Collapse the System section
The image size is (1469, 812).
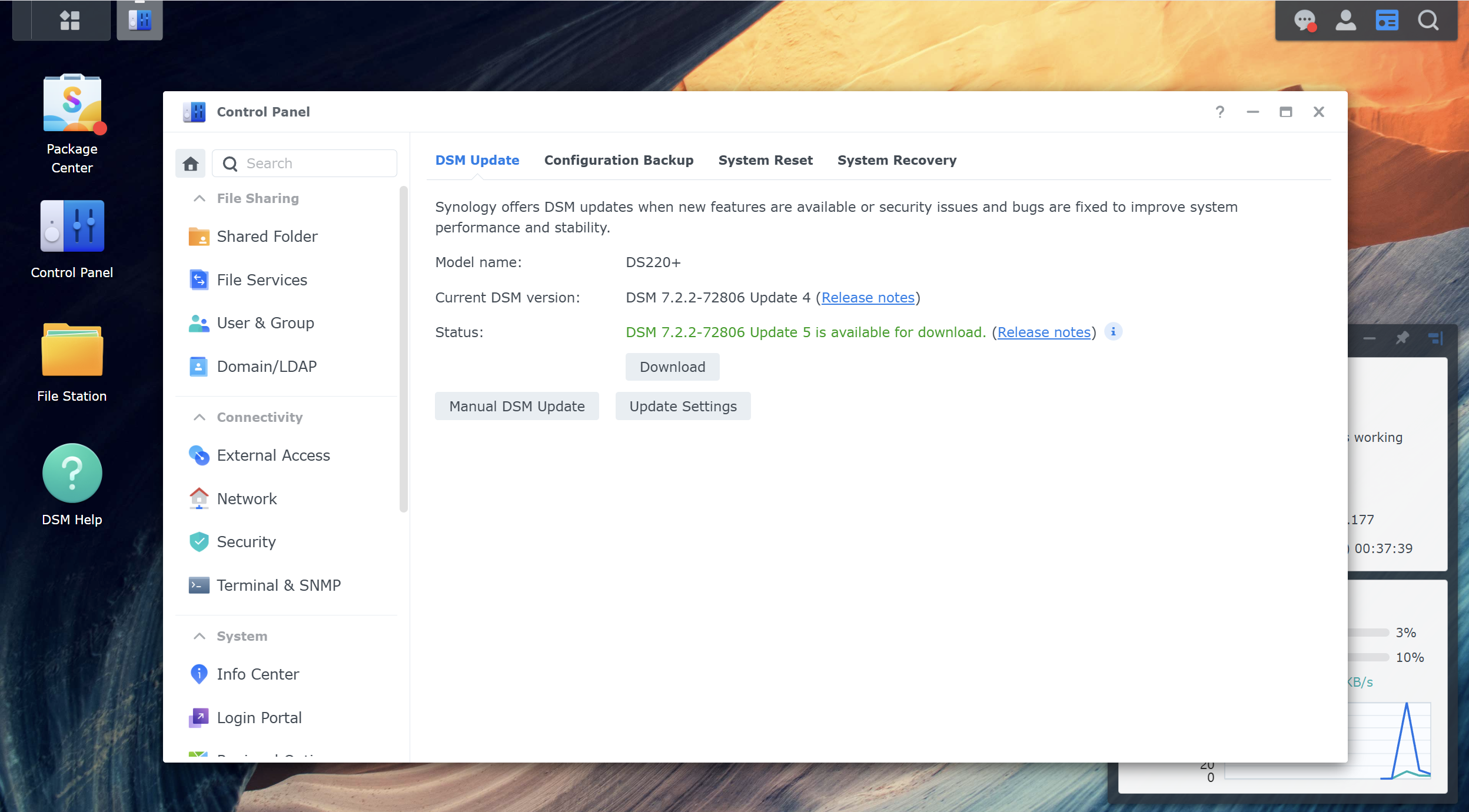click(x=198, y=635)
